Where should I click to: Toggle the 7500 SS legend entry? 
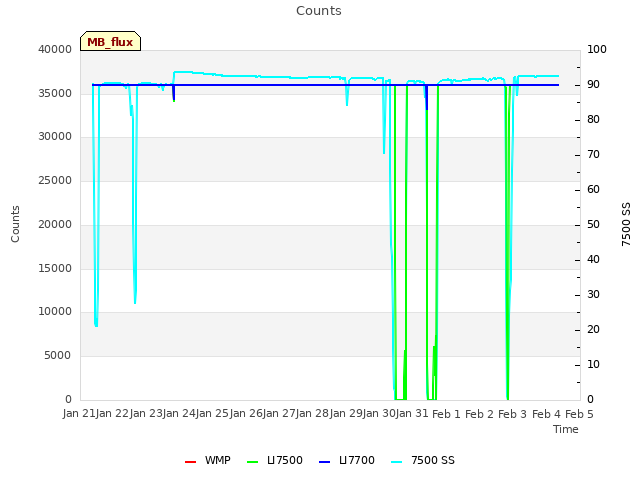[422, 460]
